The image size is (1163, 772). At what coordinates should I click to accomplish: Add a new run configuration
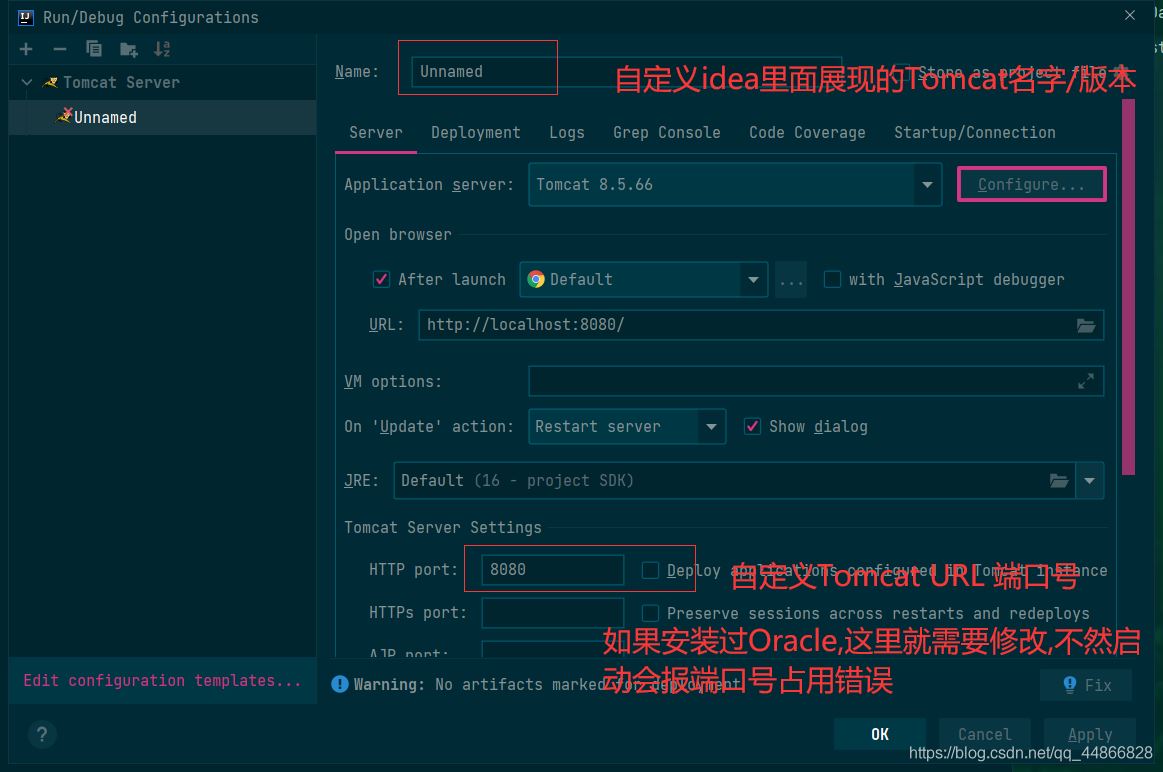[26, 48]
